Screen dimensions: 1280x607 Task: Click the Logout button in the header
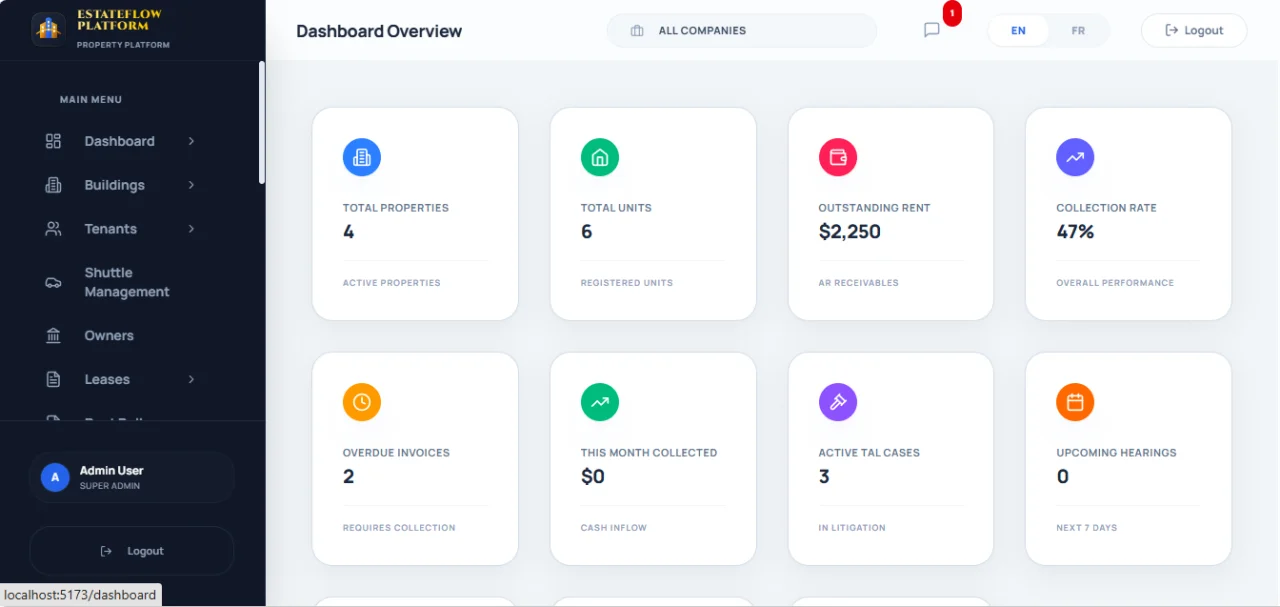pyautogui.click(x=1194, y=31)
